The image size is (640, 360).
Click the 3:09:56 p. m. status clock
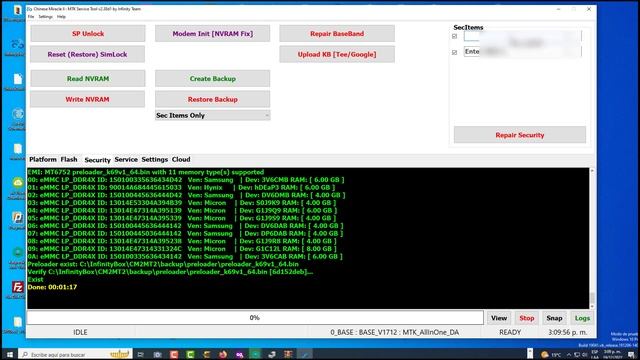click(567, 332)
